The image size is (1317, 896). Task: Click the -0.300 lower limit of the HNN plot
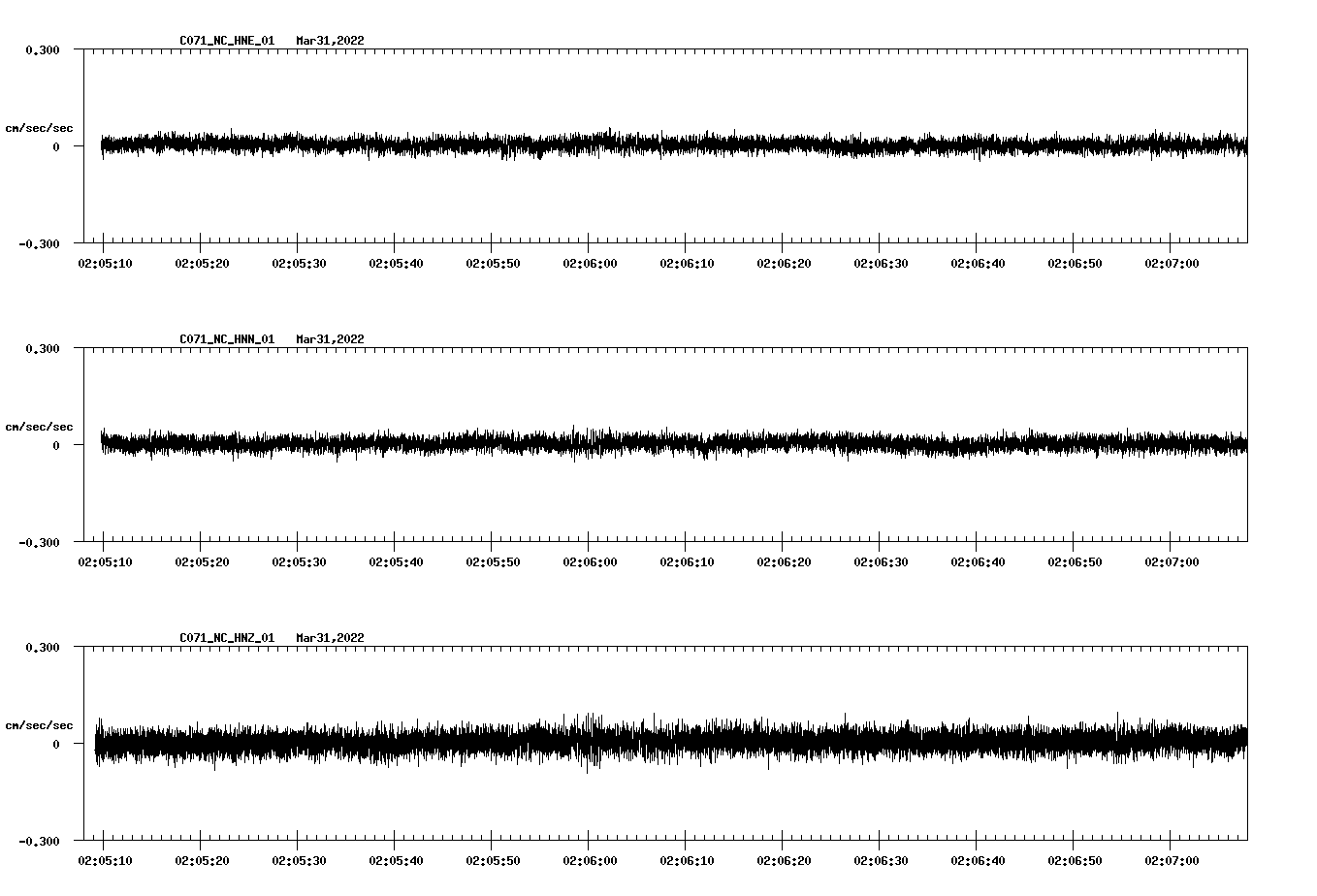pyautogui.click(x=39, y=543)
